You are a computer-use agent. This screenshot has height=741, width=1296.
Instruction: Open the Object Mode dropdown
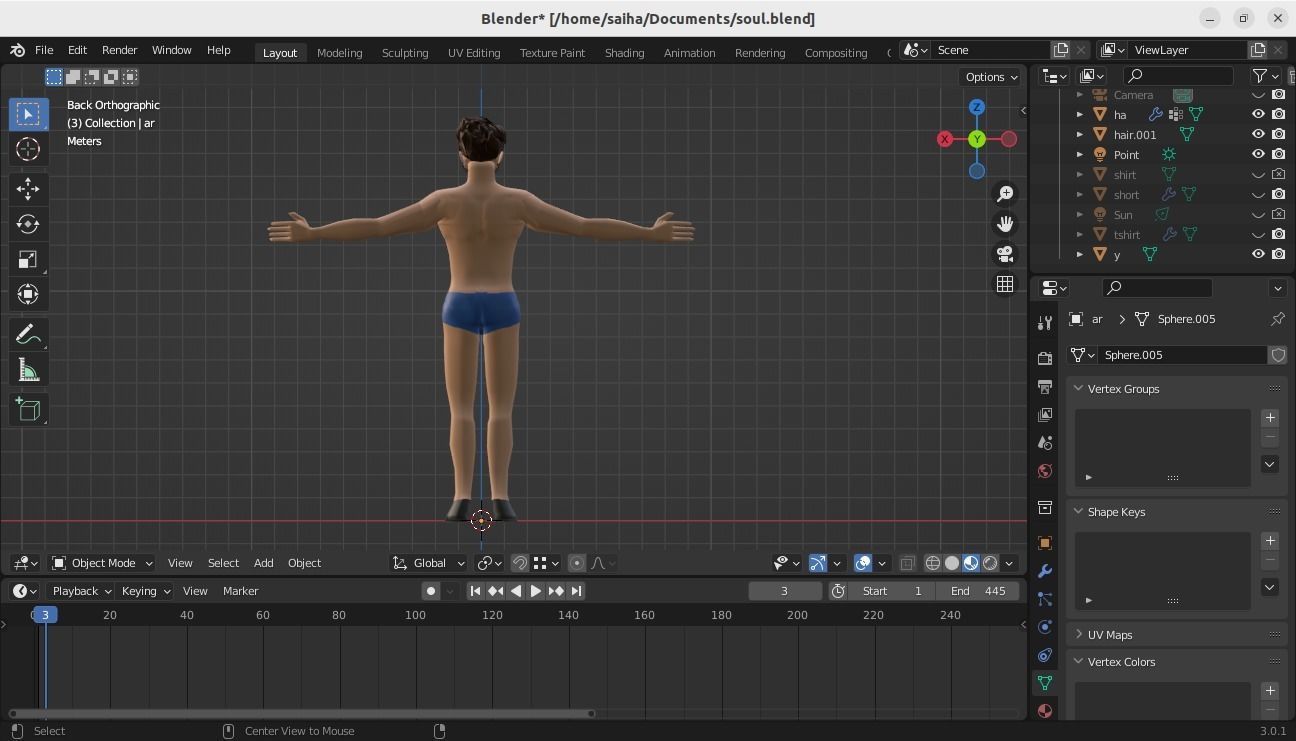tap(102, 563)
